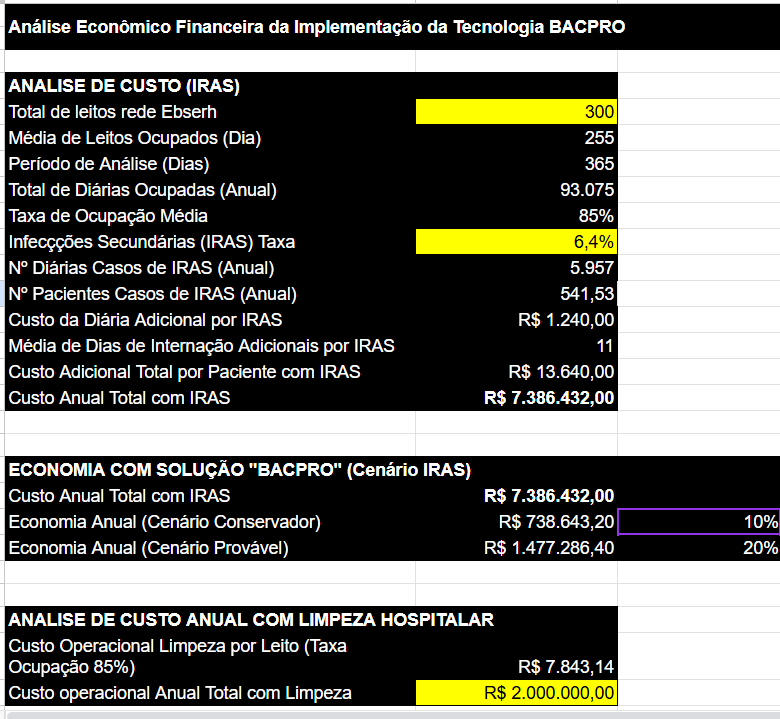Screen dimensions: 780x719
Task: Select the 10% conservative scenario cell
Action: coord(698,522)
